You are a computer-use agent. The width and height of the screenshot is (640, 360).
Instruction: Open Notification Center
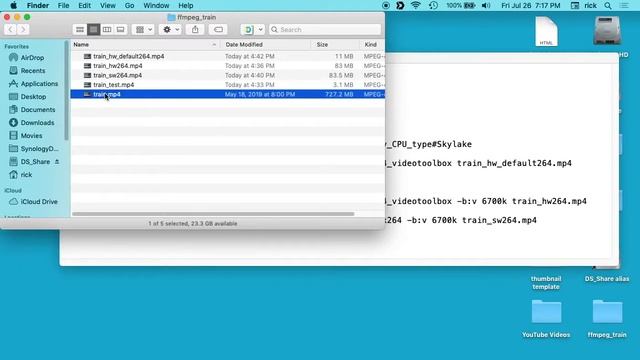[624, 6]
